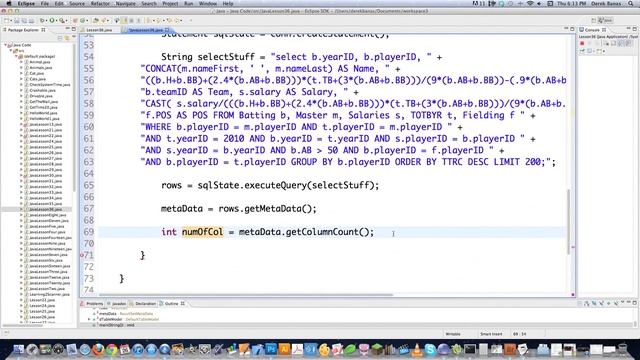Click Collapse All icon in Package Explorer
This screenshot has height=360, width=640.
pyautogui.click(x=60, y=38)
